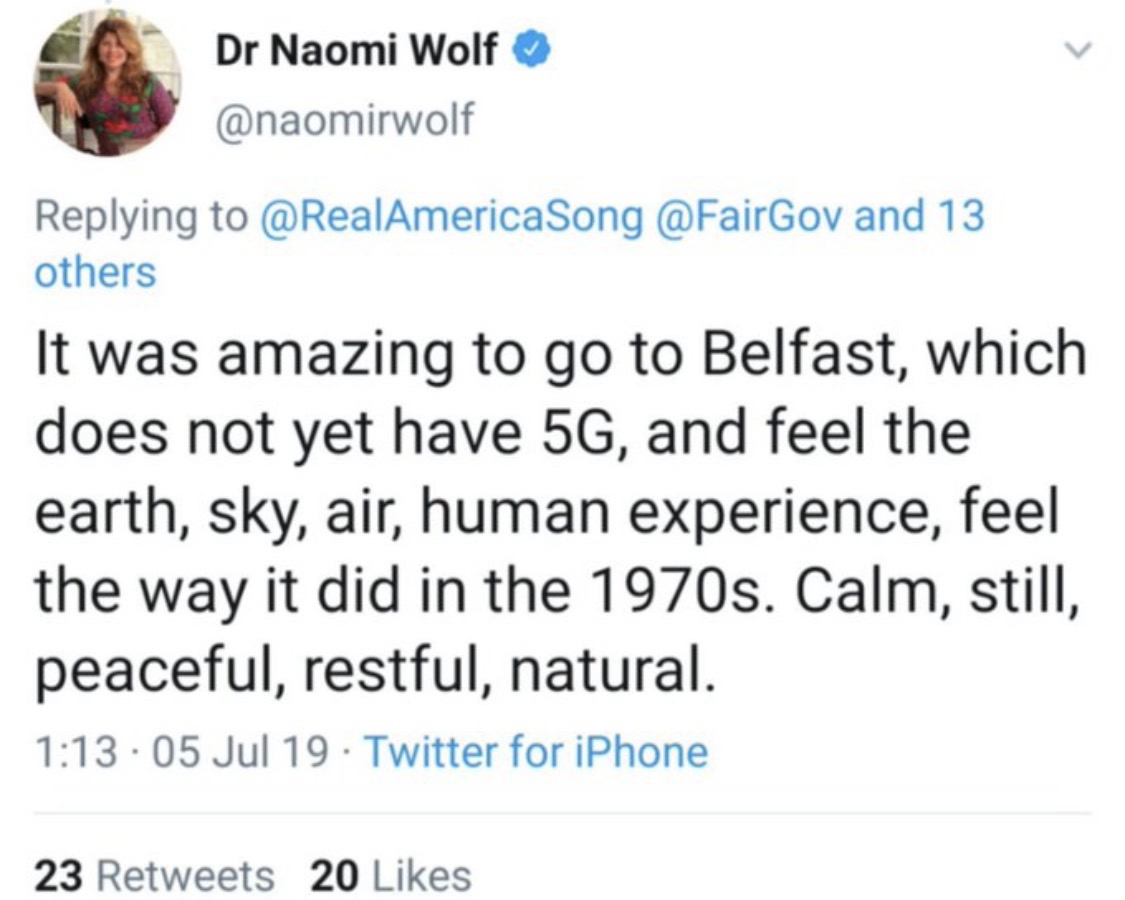Viewport: 1125px width, 900px height.
Task: Show the "others" replied-to users
Action: [95, 272]
